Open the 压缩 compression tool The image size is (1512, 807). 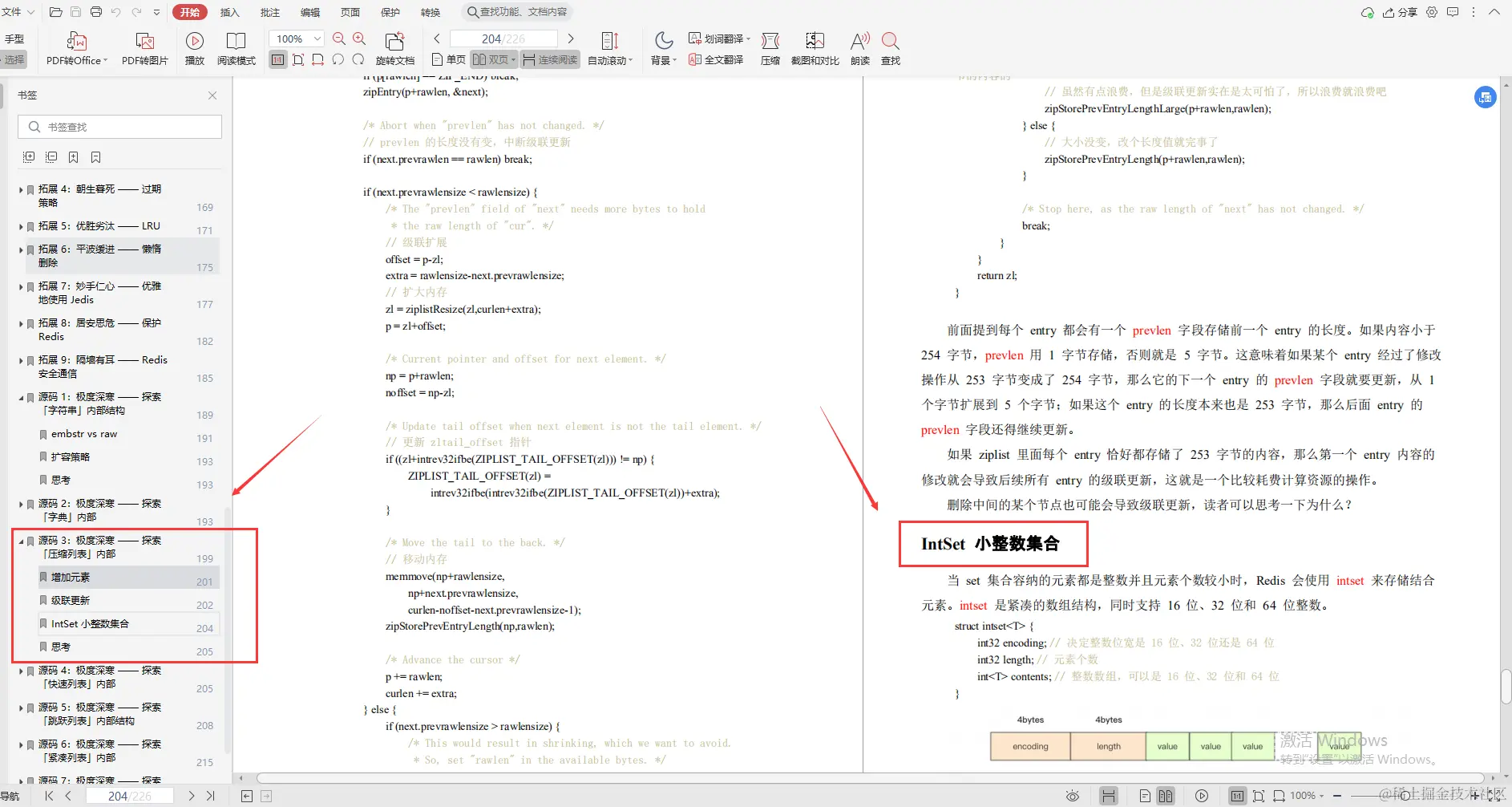pos(769,48)
